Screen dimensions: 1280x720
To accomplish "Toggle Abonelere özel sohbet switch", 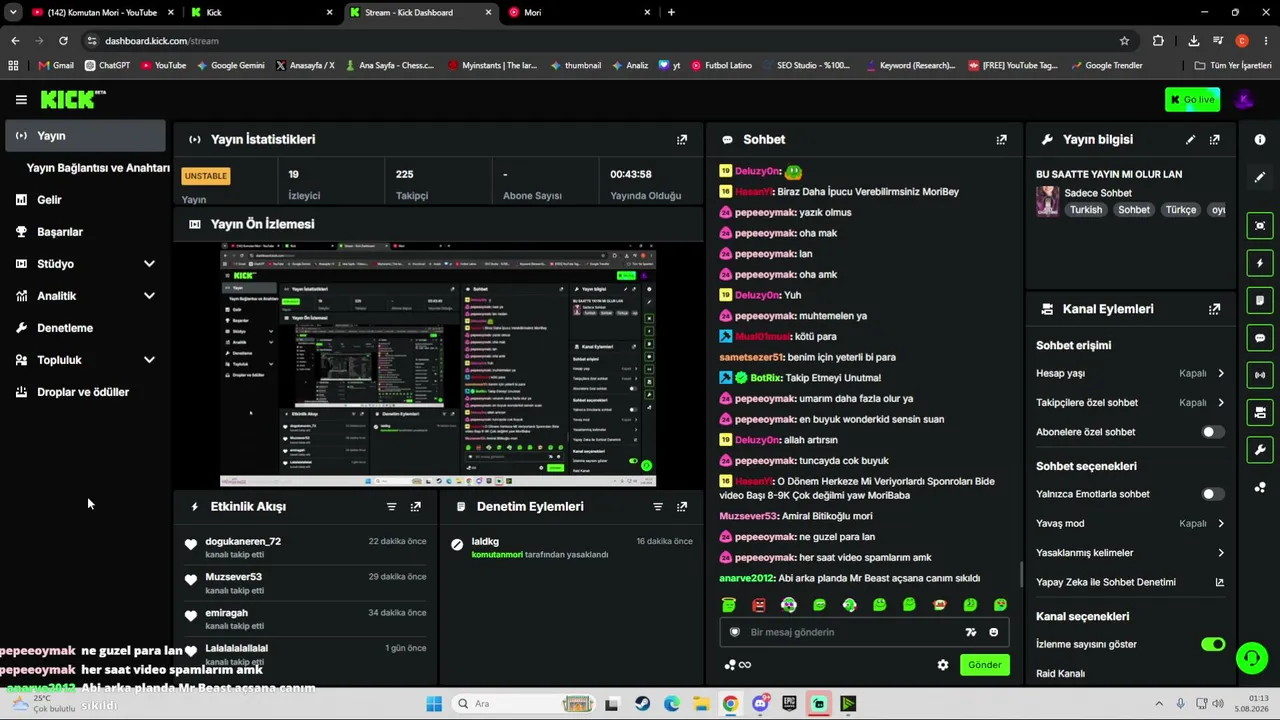I will 1212,432.
